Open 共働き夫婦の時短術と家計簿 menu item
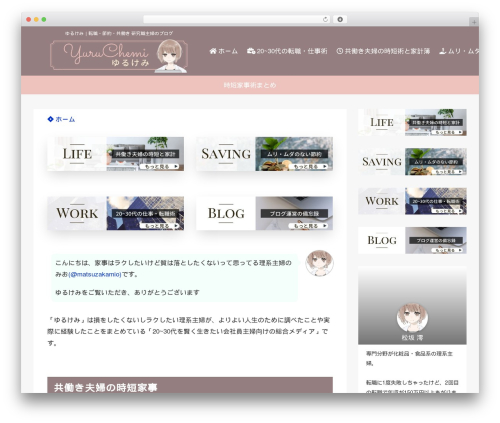Image resolution: width=500 pixels, height=423 pixels. coord(383,51)
